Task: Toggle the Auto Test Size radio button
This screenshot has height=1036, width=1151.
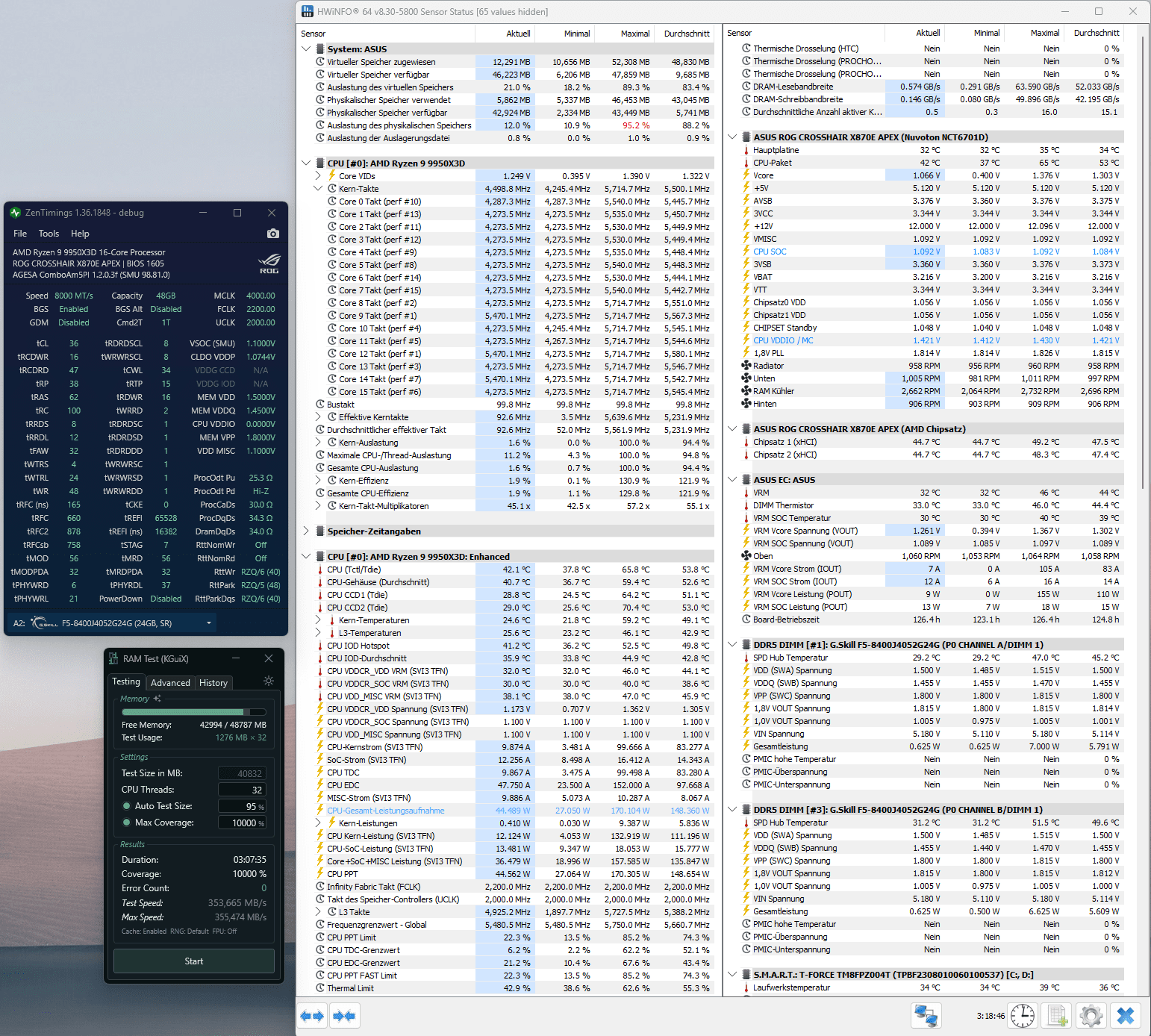Action: (127, 806)
